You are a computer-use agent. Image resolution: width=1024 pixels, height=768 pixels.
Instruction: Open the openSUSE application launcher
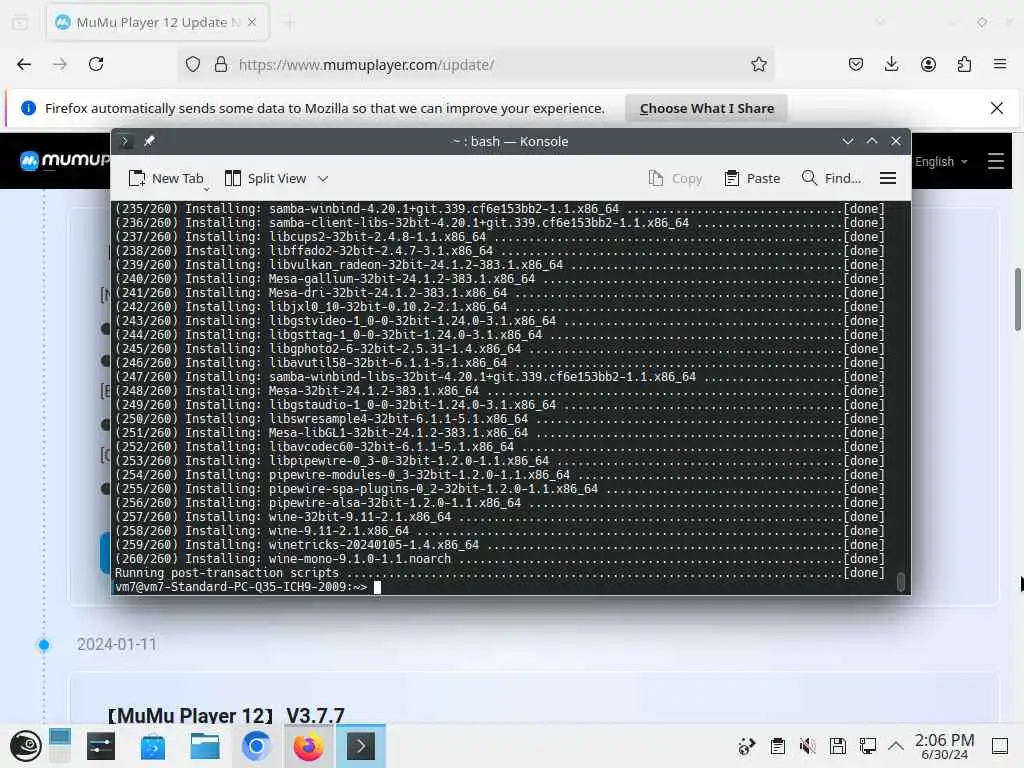click(x=25, y=746)
